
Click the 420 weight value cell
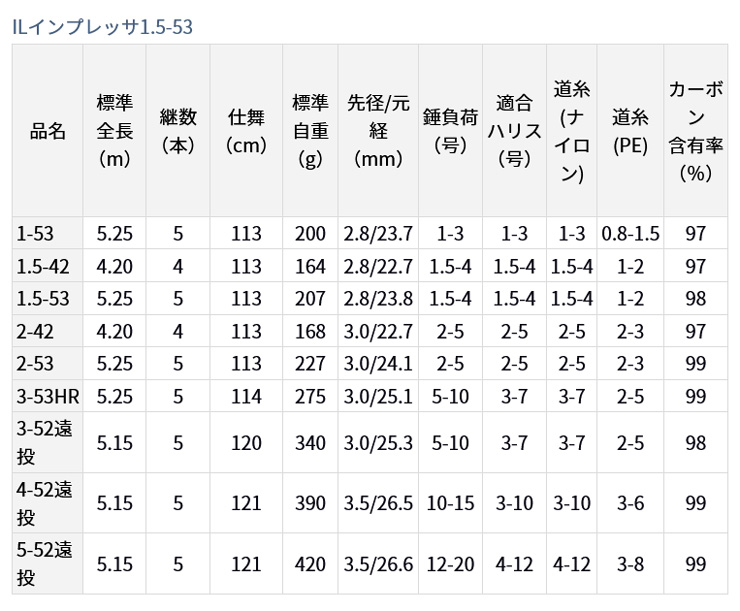click(310, 564)
